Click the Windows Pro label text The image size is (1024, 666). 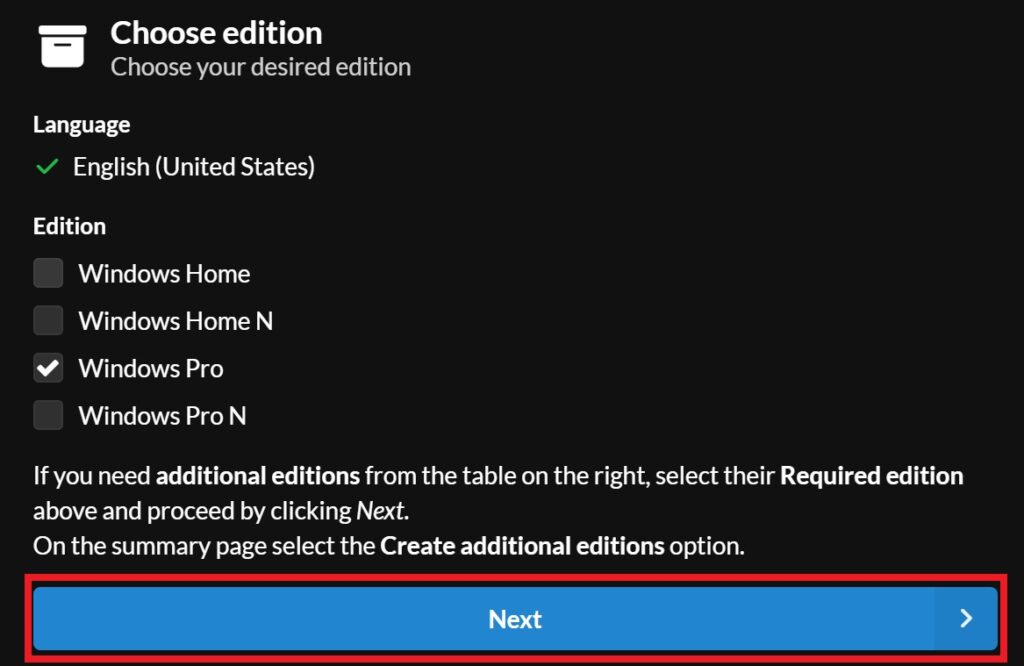point(151,369)
